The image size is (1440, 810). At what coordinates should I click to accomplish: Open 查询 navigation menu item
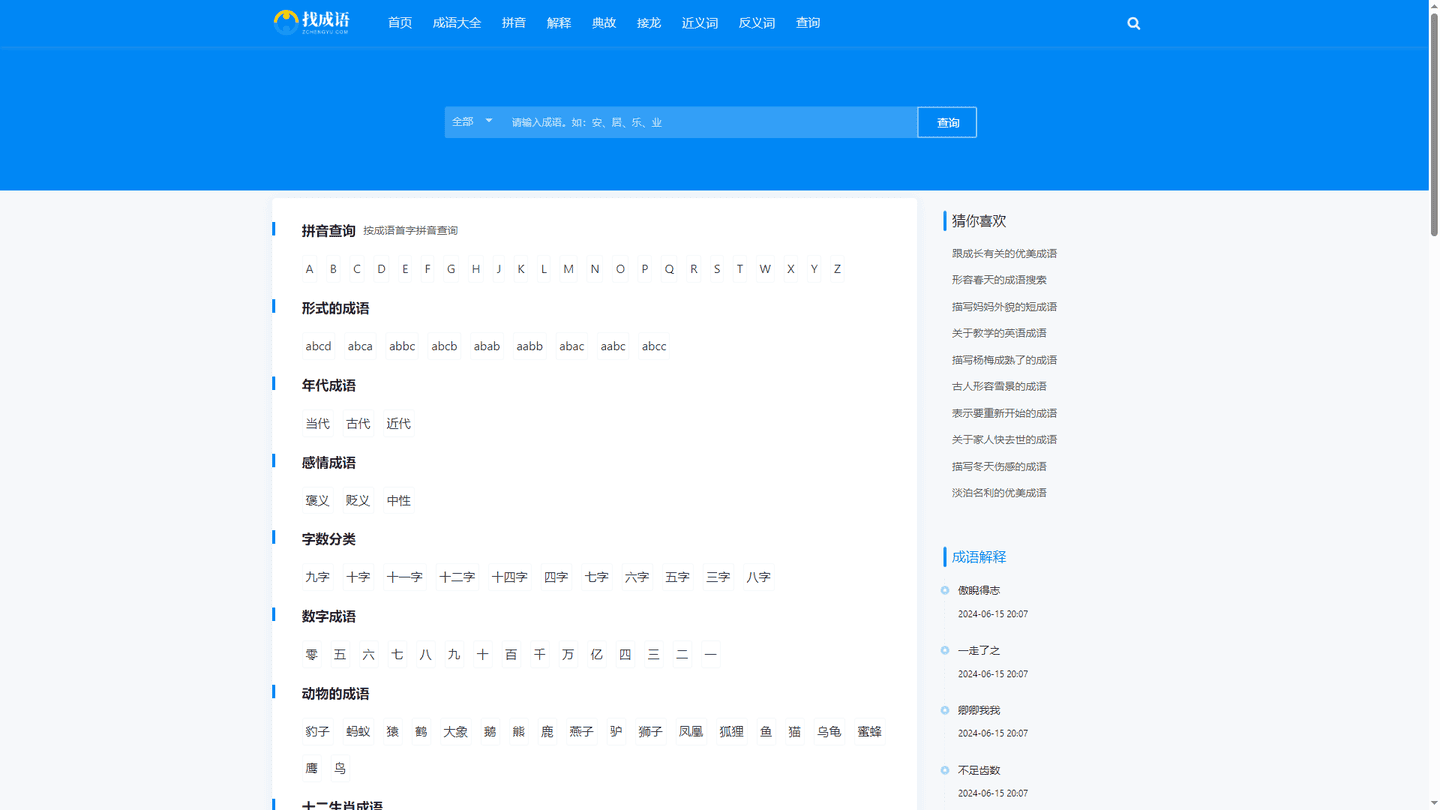[x=808, y=23]
